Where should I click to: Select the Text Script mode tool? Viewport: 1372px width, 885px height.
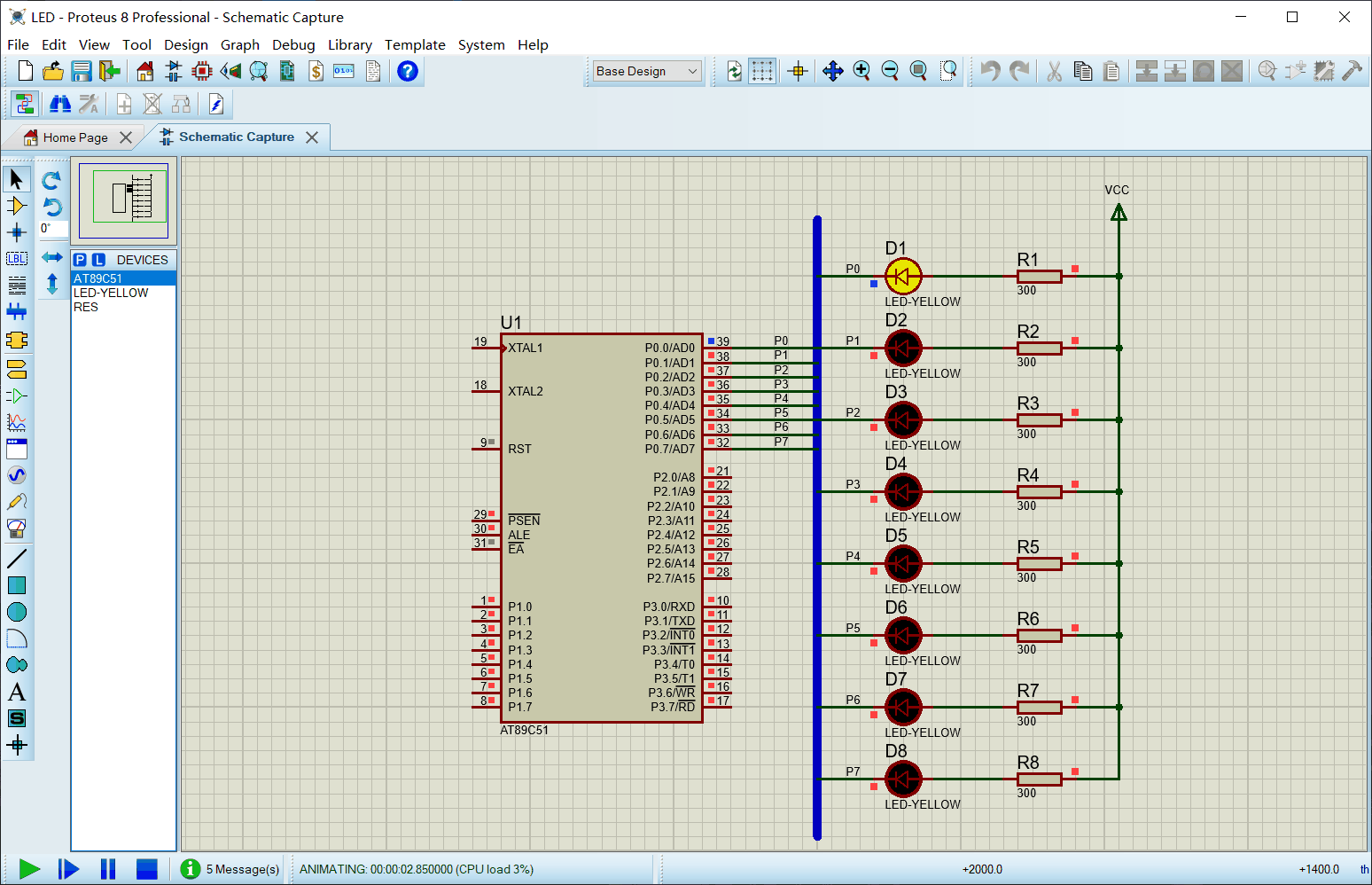[x=16, y=286]
